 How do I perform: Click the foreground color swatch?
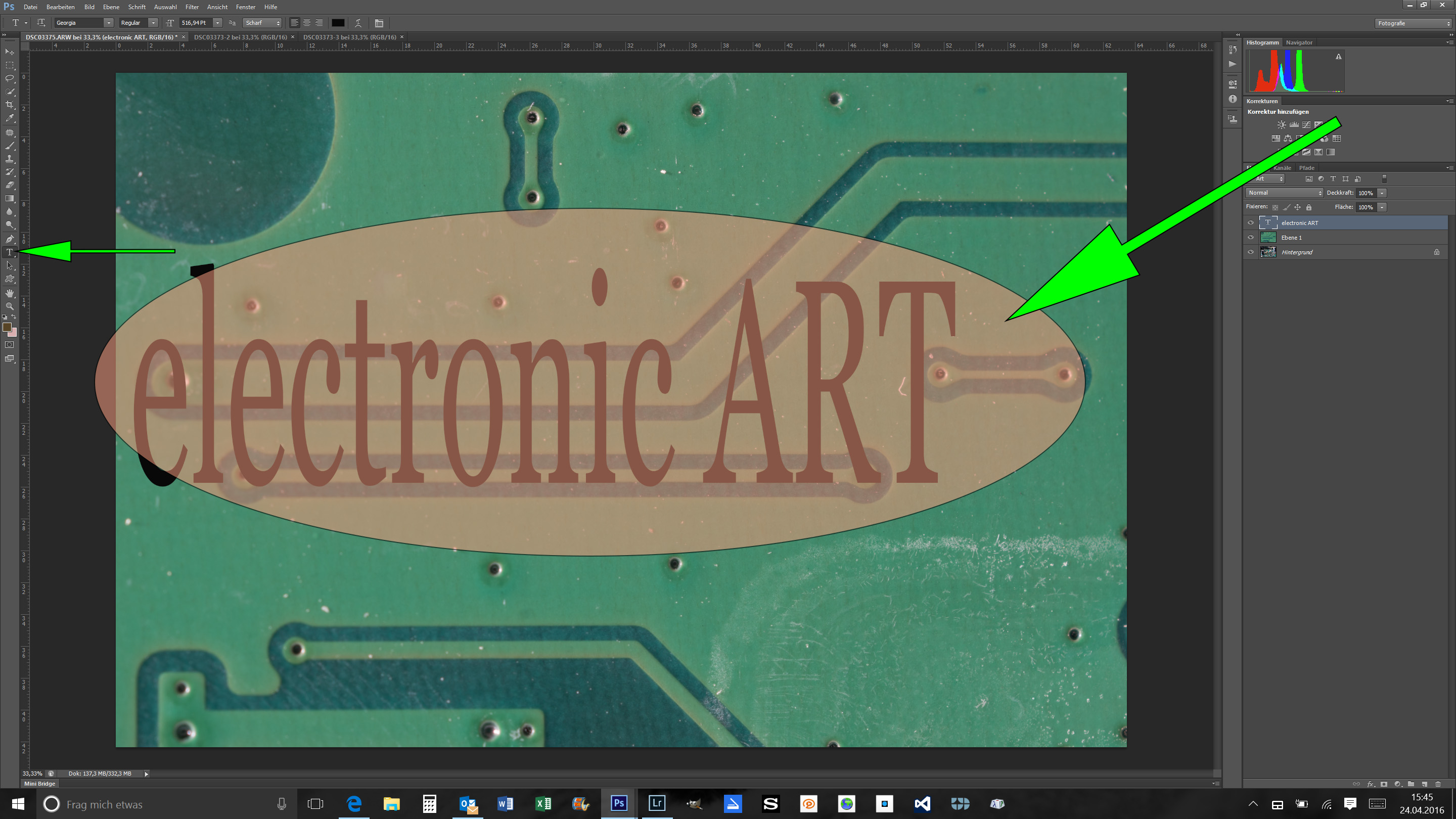coord(7,327)
